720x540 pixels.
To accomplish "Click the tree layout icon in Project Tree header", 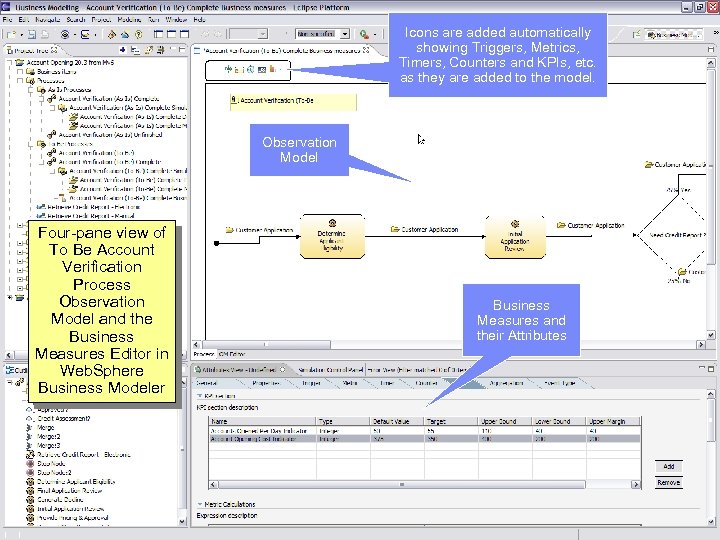I will click(135, 50).
